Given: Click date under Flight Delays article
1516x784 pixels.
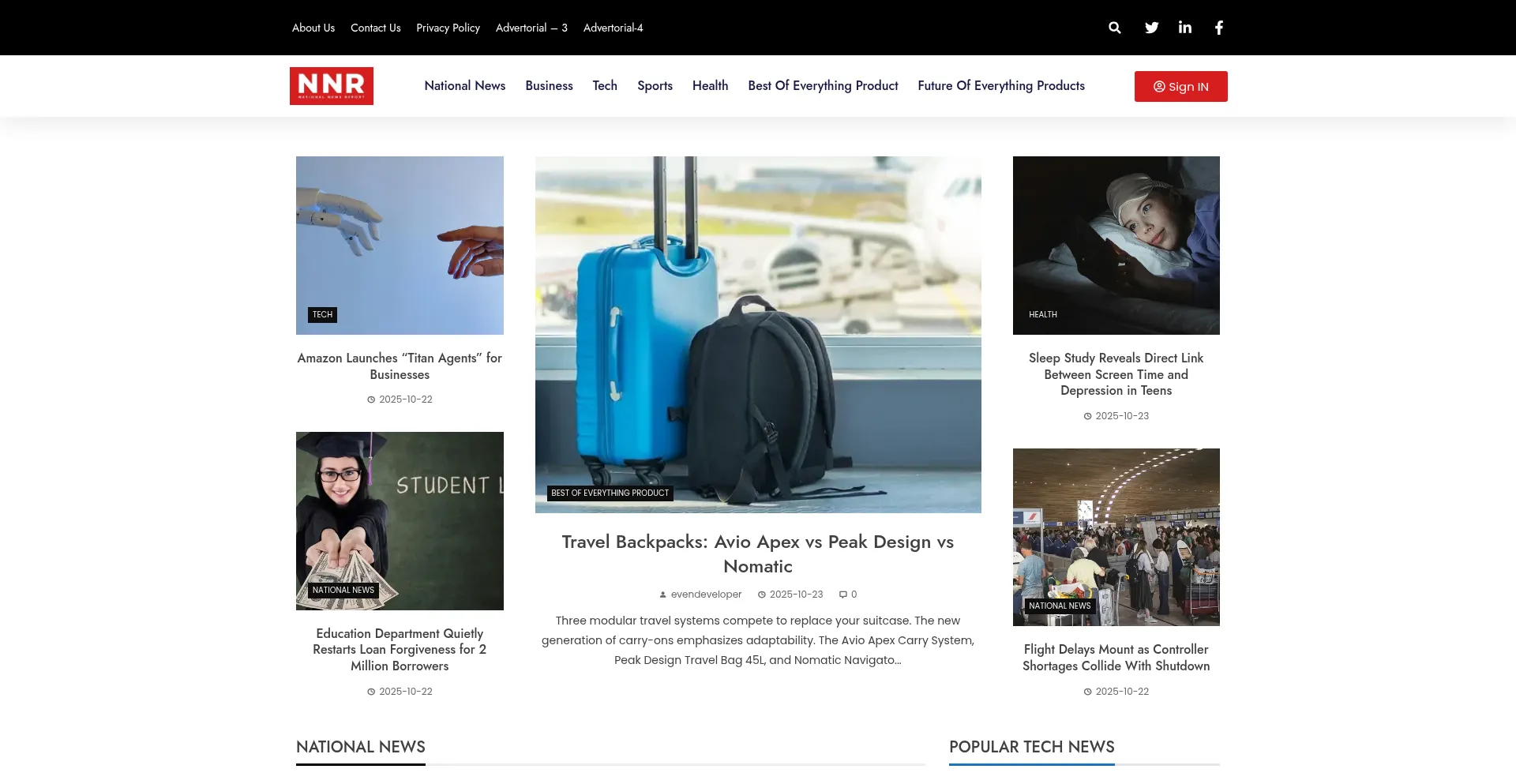Looking at the screenshot, I should 1116,692.
